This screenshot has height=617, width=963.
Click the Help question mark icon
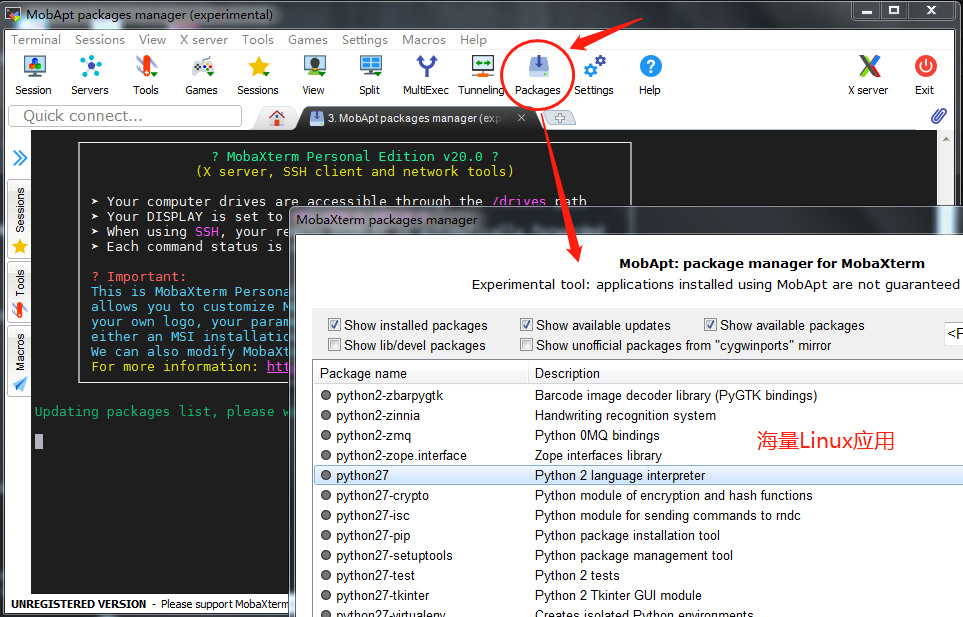pos(650,75)
